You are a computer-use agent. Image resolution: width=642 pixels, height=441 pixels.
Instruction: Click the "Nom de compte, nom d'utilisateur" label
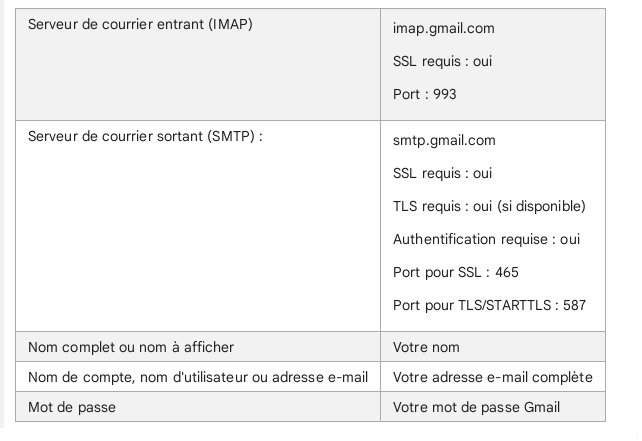198,376
